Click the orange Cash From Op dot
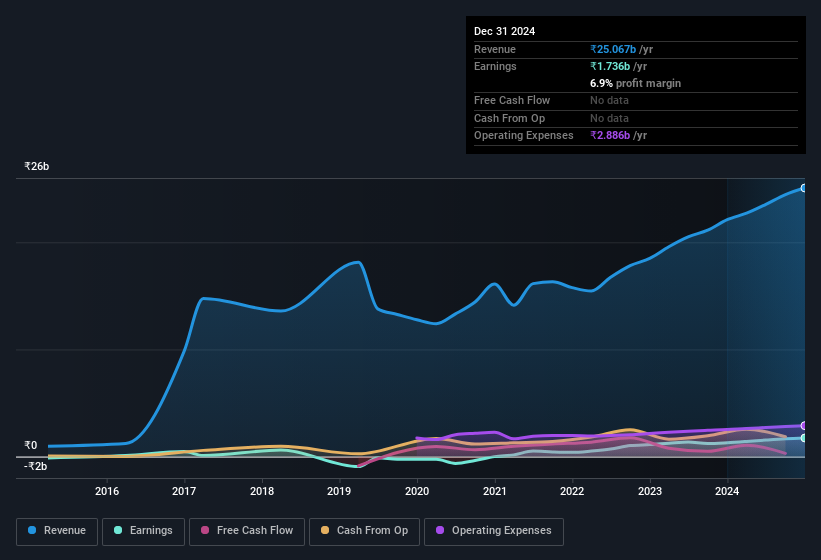Screen dimensions: 821x560 coord(325,530)
